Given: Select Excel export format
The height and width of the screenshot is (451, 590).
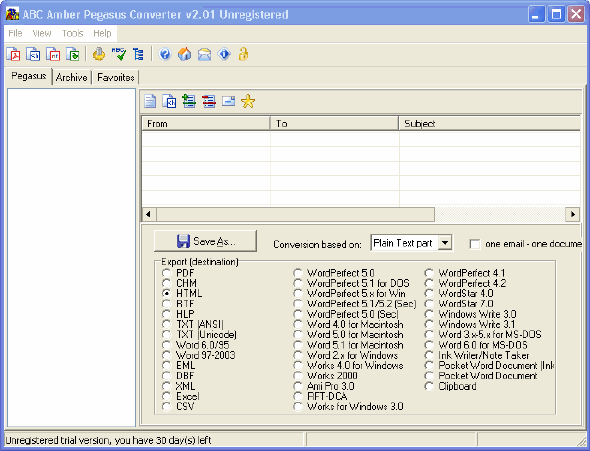Looking at the screenshot, I should (x=166, y=396).
